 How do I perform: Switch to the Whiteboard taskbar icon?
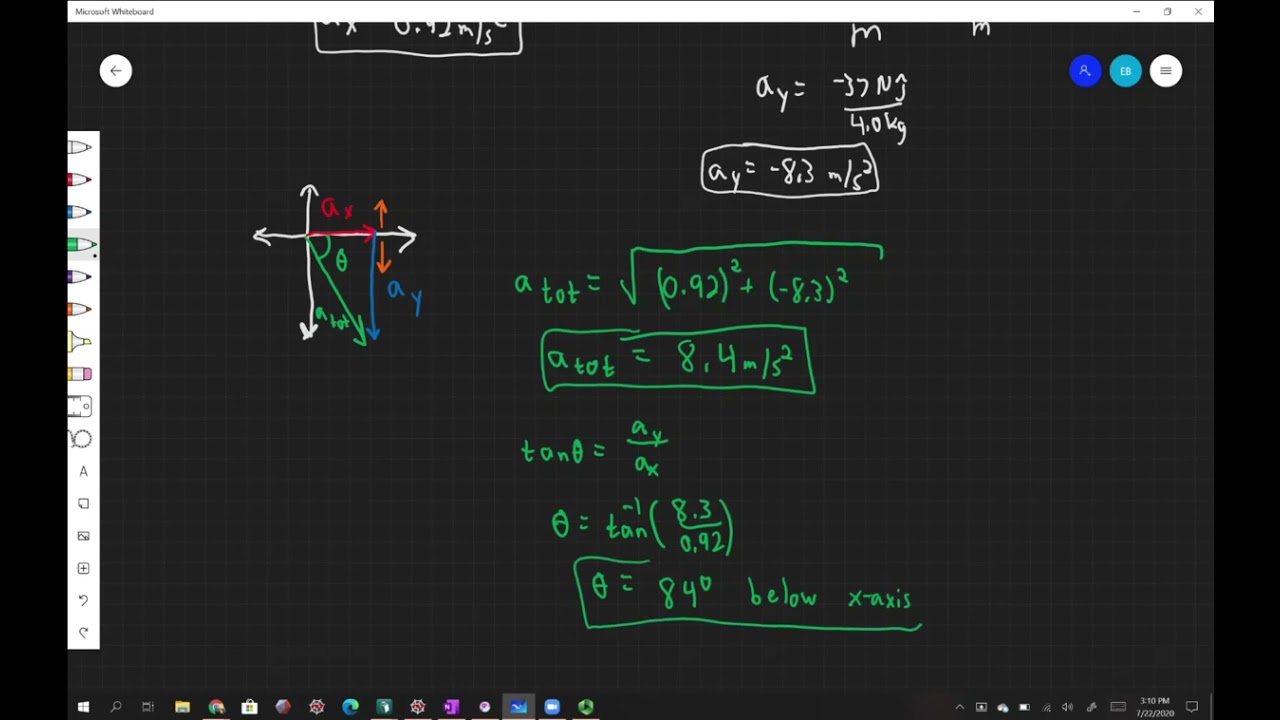518,707
